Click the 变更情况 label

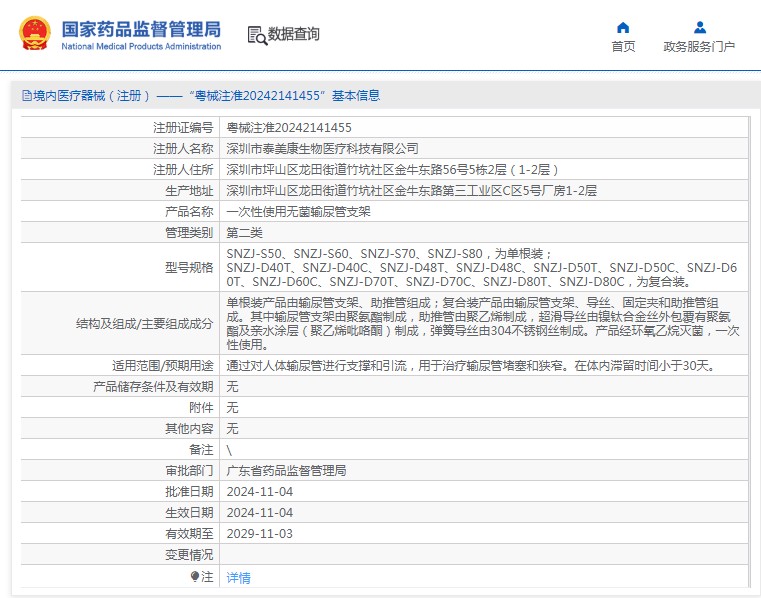pos(189,554)
